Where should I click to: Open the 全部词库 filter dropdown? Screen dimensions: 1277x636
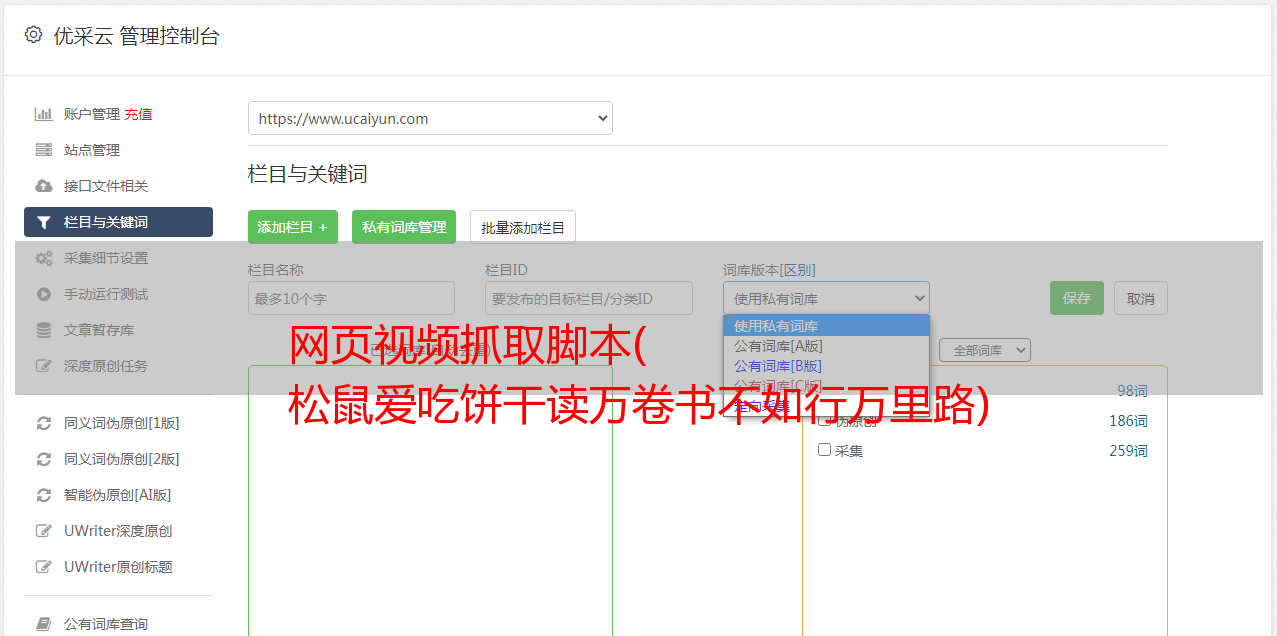984,350
